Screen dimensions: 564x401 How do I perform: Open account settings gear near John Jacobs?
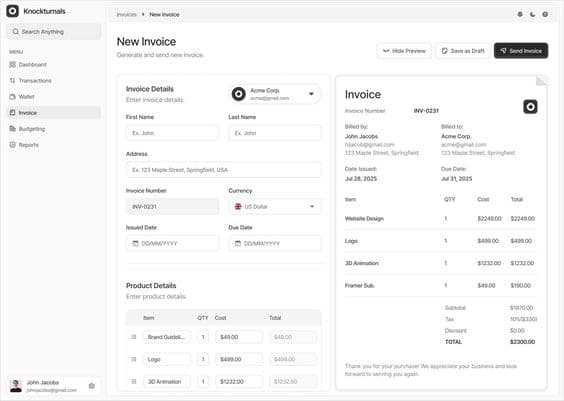(x=92, y=386)
